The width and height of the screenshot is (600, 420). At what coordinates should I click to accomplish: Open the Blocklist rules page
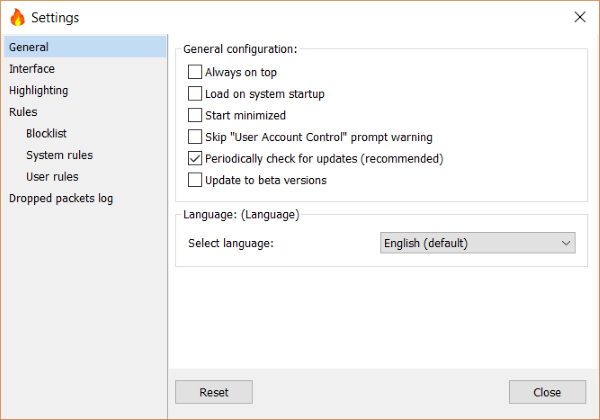(x=46, y=133)
